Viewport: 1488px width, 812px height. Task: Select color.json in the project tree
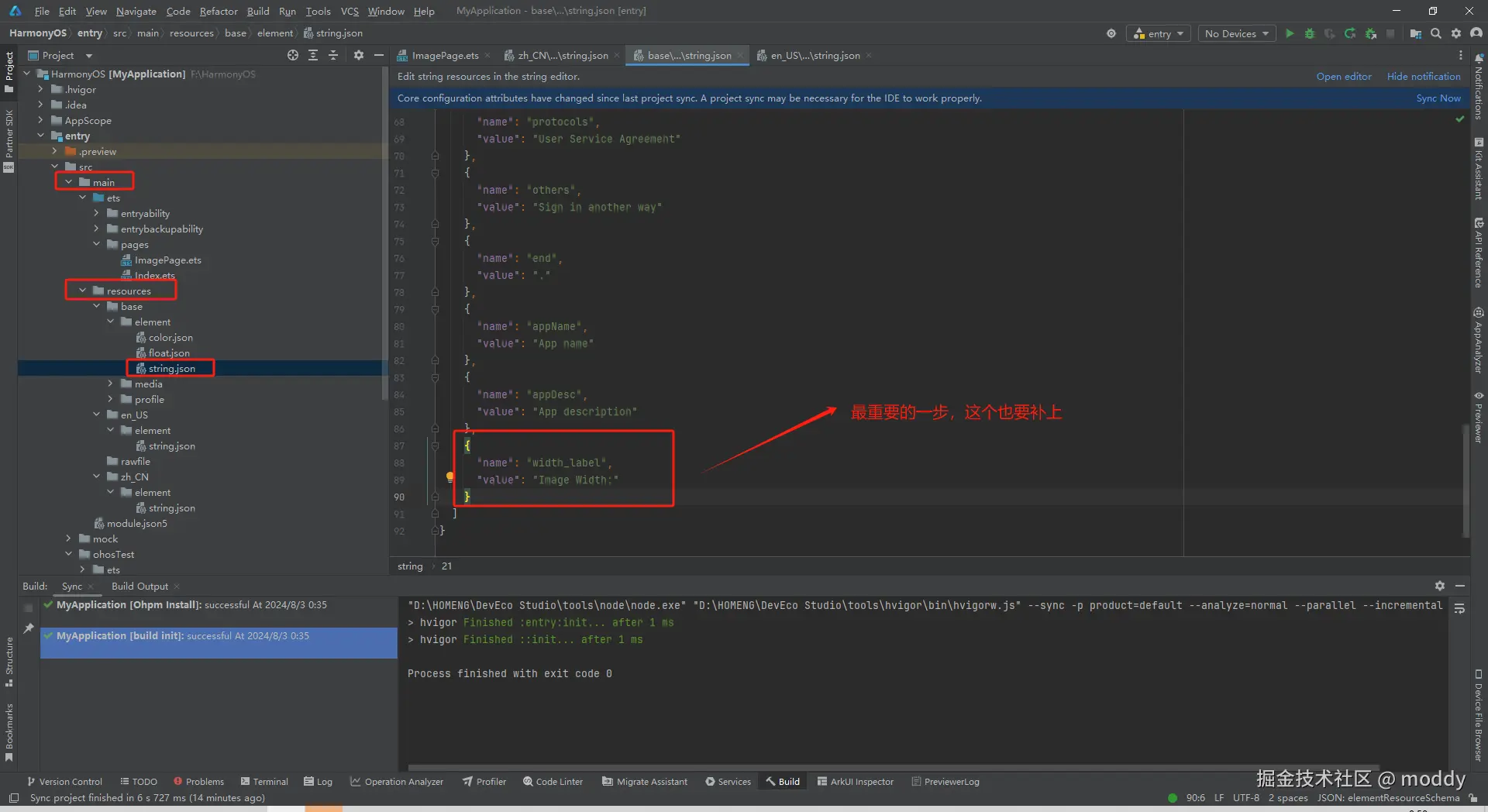[170, 338]
